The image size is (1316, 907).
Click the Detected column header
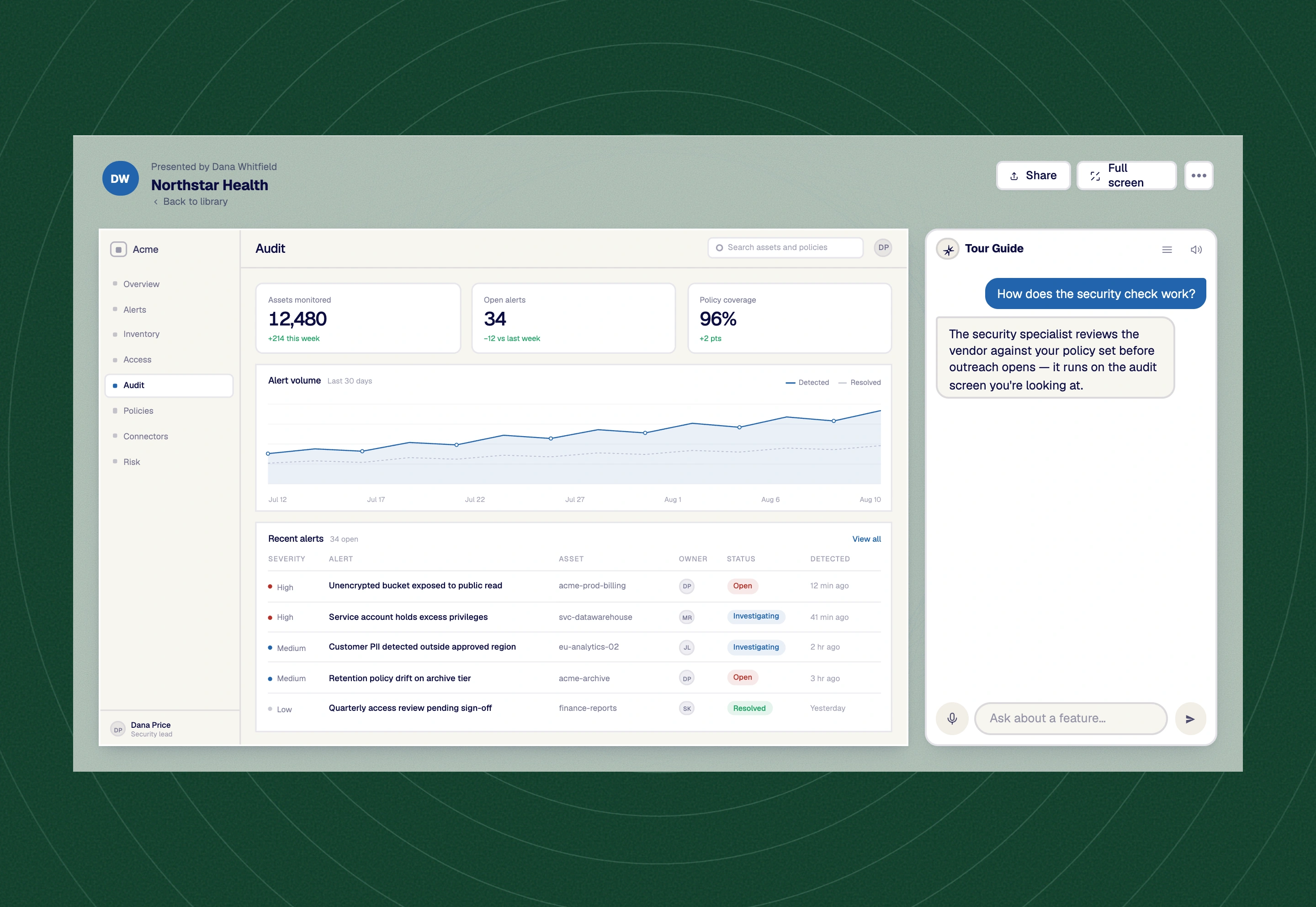pyautogui.click(x=830, y=559)
